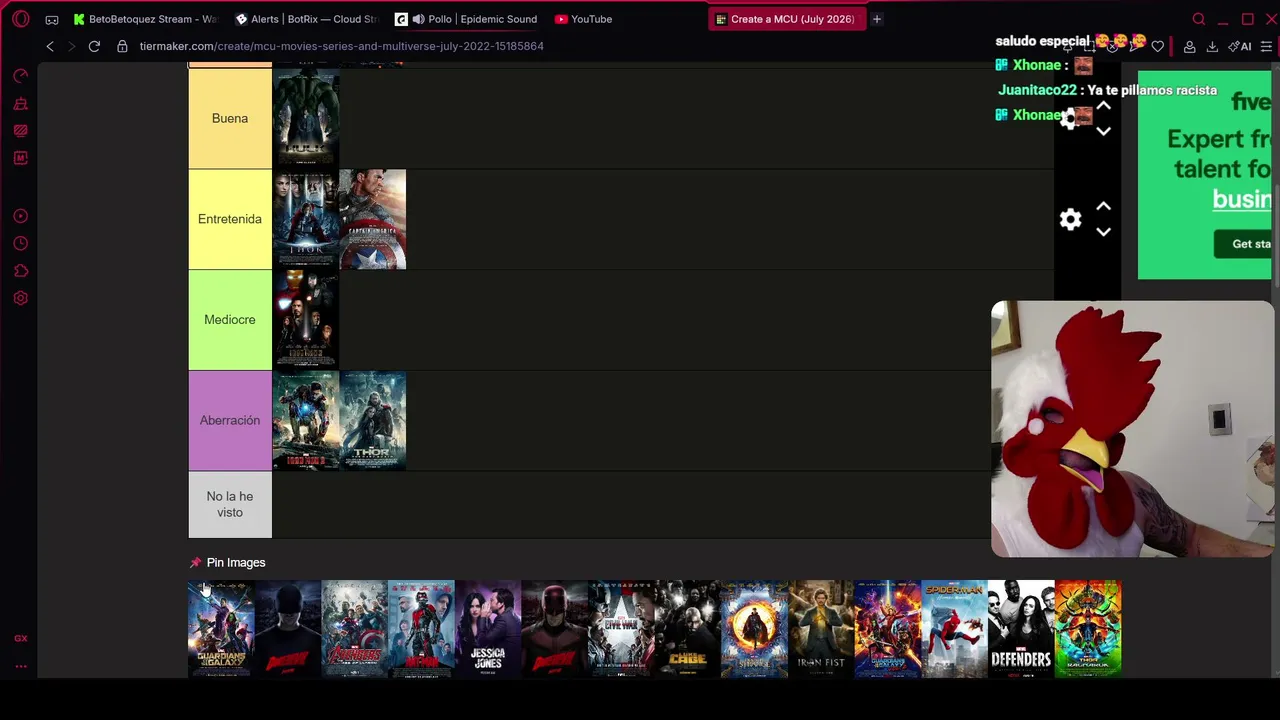This screenshot has height=720, width=1280.
Task: Open the browser profile icon
Action: (x=1190, y=46)
